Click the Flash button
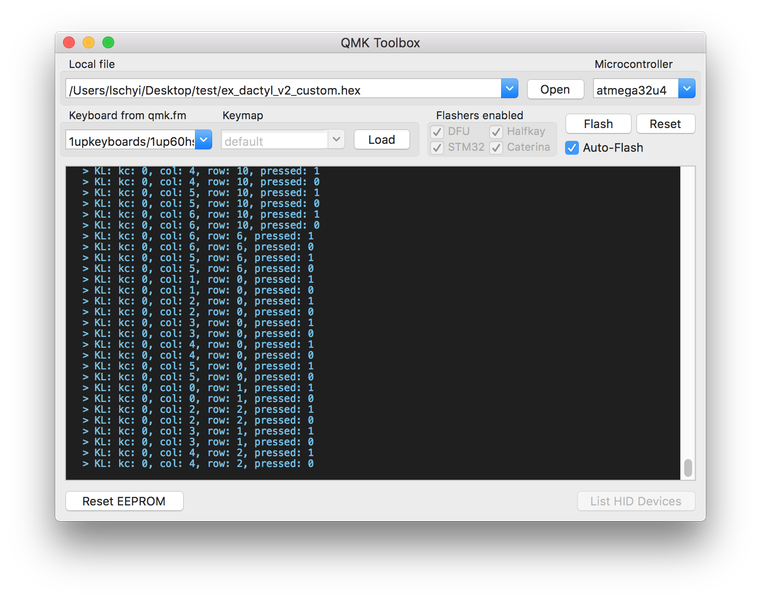 coord(598,124)
